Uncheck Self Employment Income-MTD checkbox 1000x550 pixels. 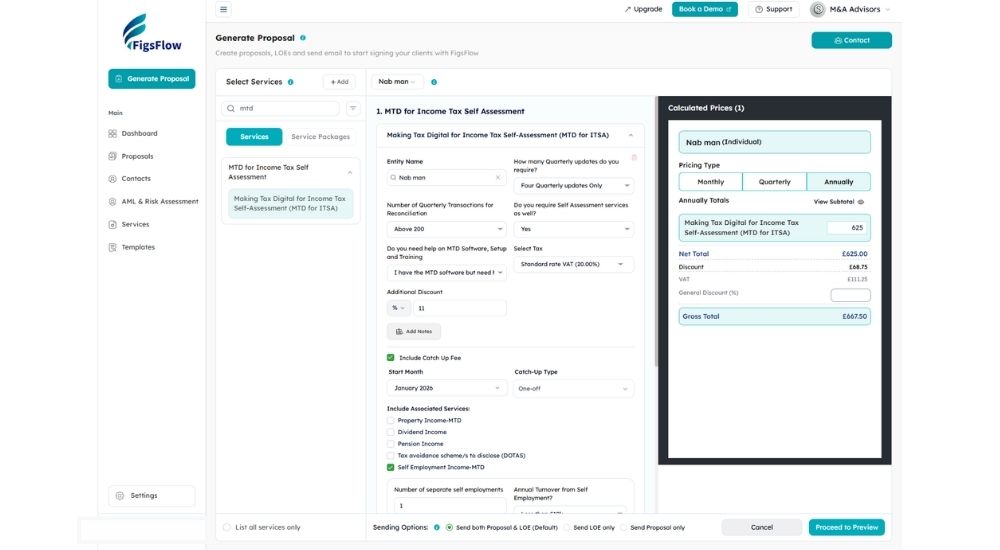click(391, 468)
